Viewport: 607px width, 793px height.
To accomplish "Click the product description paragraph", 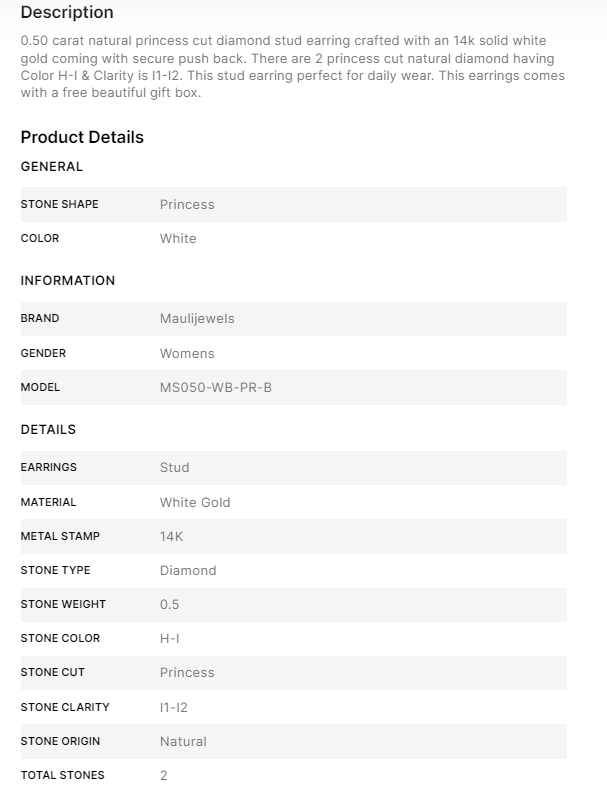I will pyautogui.click(x=292, y=67).
